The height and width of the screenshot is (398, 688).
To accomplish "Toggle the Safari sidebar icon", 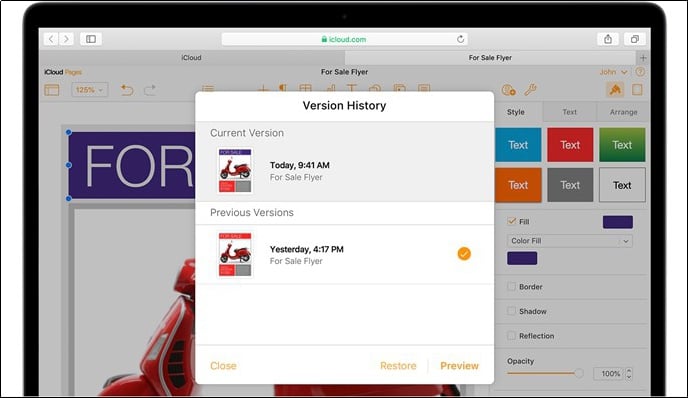I will click(91, 39).
